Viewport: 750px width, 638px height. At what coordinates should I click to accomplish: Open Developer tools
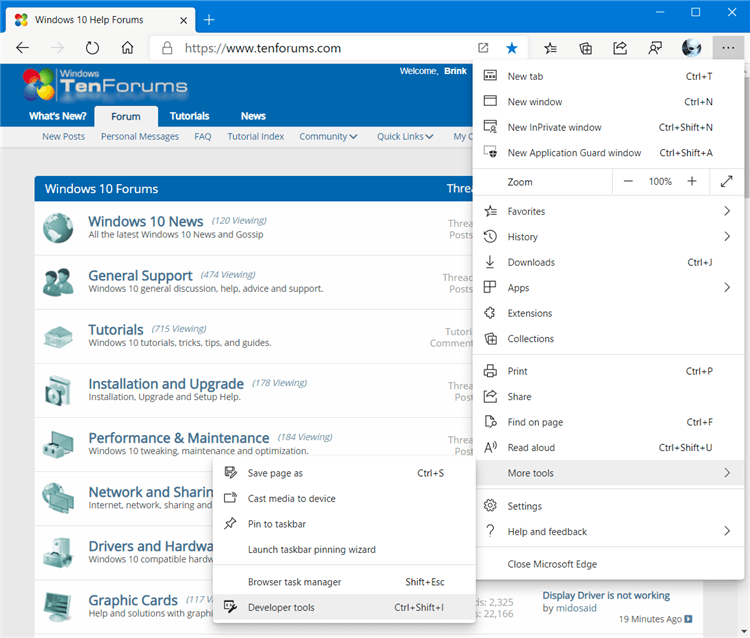pos(344,607)
